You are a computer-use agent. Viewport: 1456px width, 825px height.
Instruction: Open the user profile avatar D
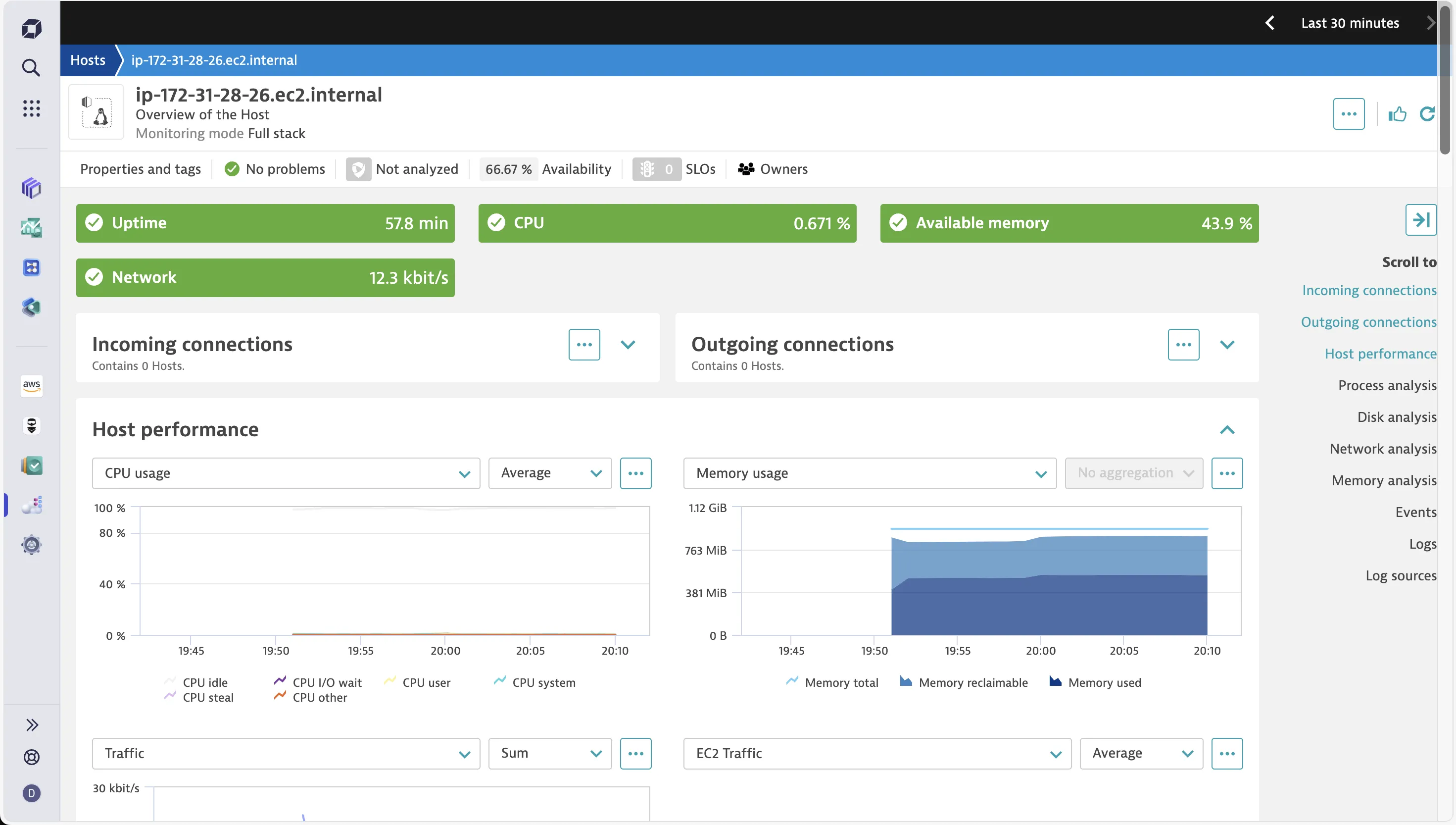point(31,793)
